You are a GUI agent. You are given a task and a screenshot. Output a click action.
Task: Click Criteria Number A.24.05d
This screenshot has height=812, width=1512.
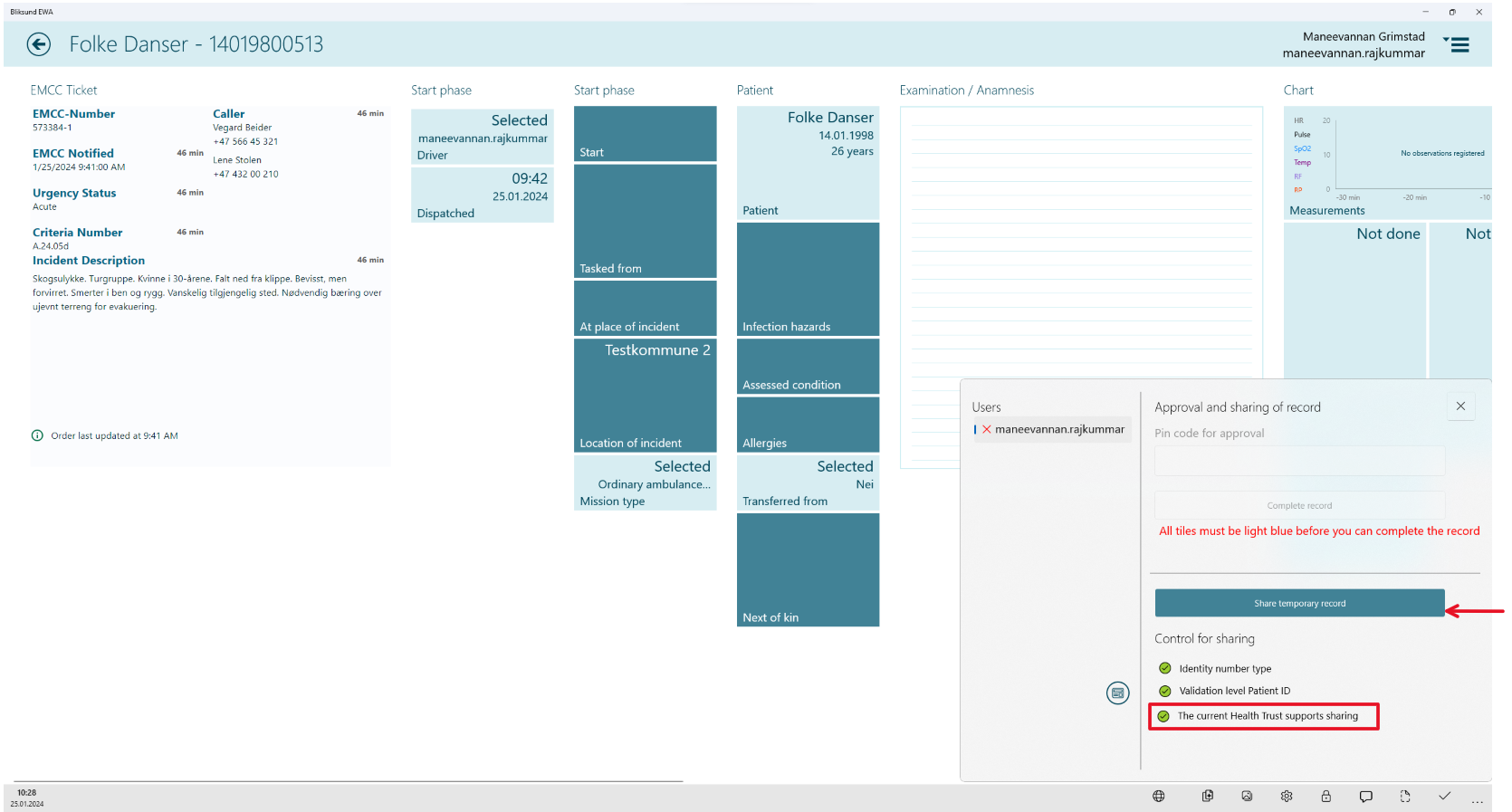pos(51,246)
